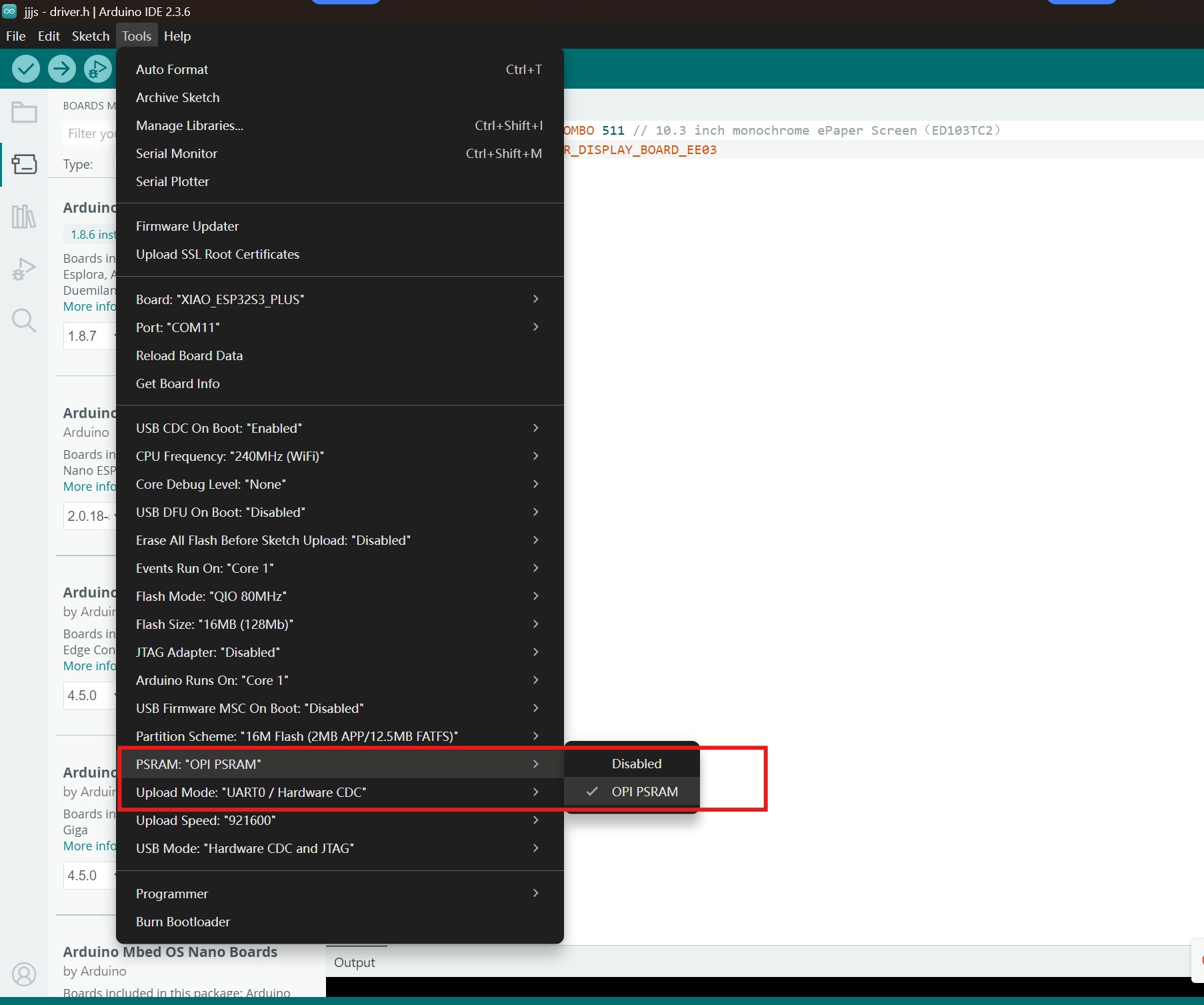The height and width of the screenshot is (1005, 1204).
Task: Click Manage Libraries menu entry
Action: 189,125
